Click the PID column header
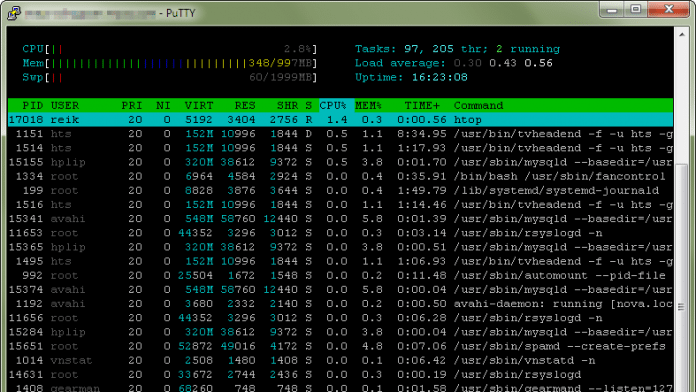 click(32, 106)
